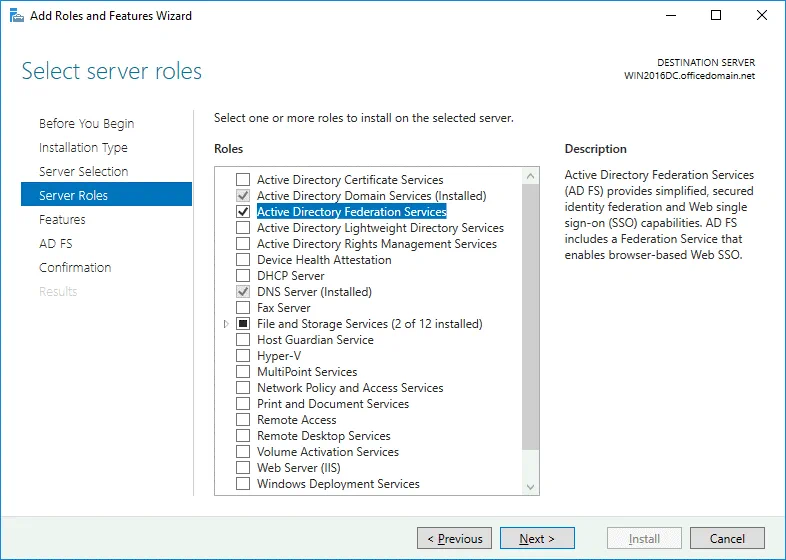Image resolution: width=786 pixels, height=560 pixels.
Task: Enable the Hyper-V role checkbox
Action: pos(243,356)
